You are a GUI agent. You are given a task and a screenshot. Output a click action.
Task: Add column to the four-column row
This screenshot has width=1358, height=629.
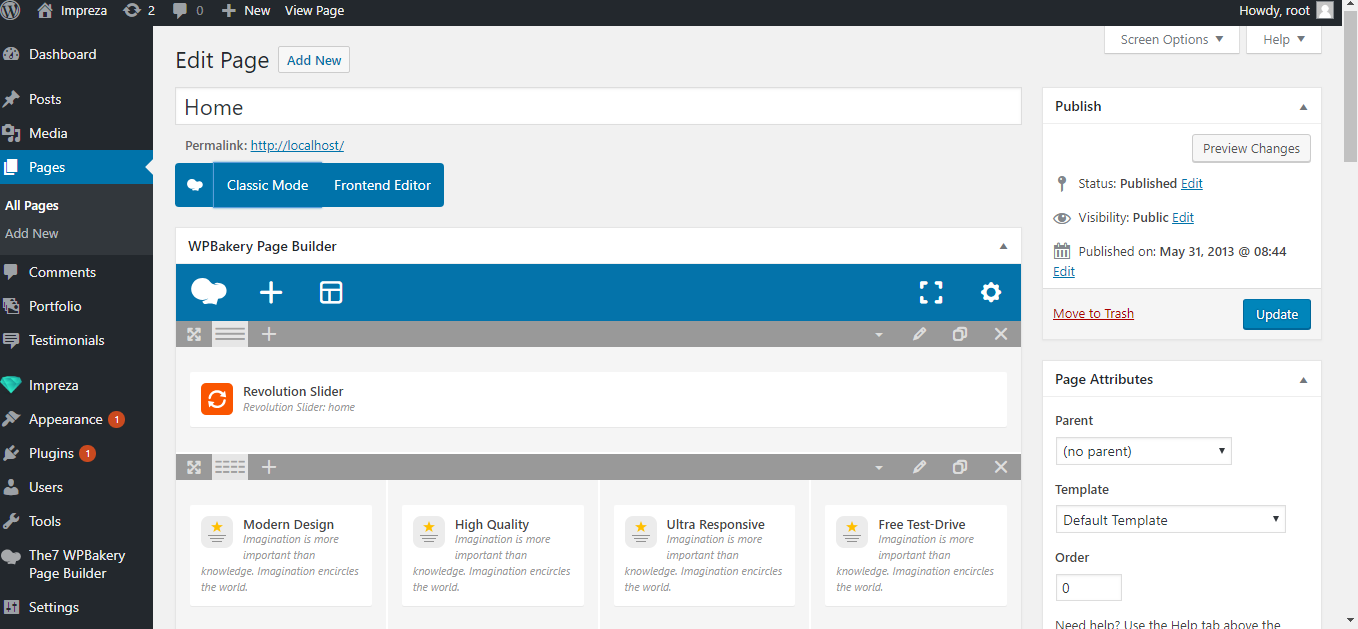(x=269, y=467)
